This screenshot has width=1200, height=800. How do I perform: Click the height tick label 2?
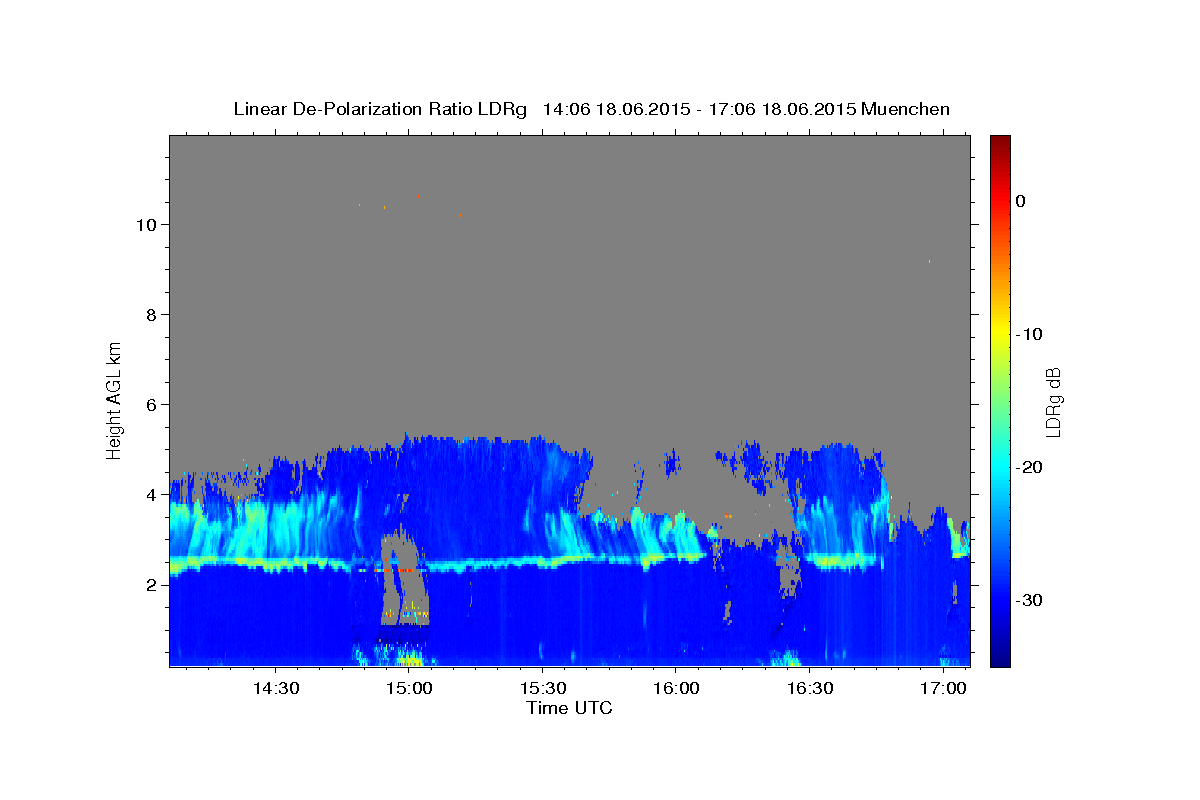click(x=151, y=584)
